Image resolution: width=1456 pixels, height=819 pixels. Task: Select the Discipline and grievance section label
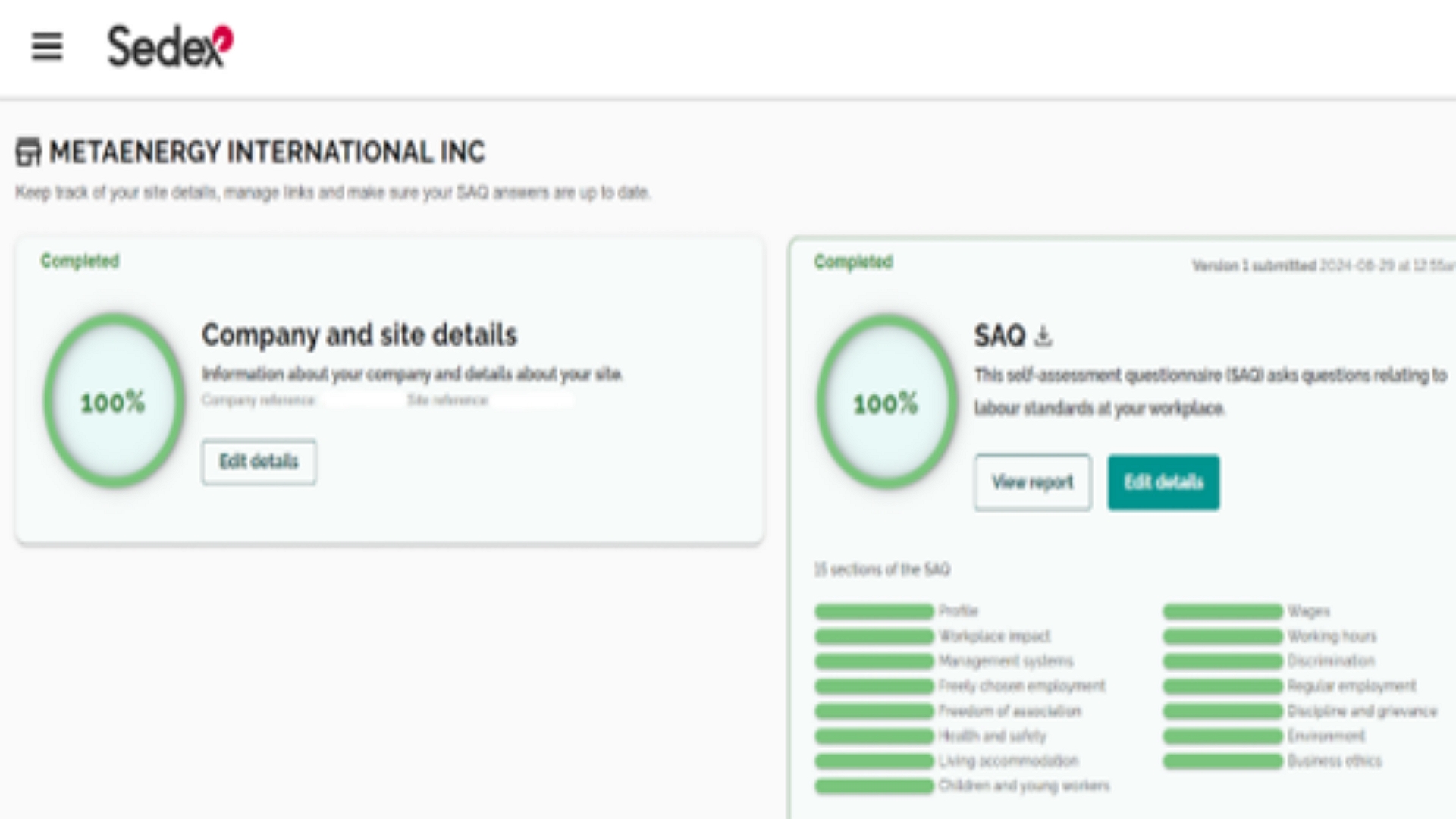point(1362,711)
